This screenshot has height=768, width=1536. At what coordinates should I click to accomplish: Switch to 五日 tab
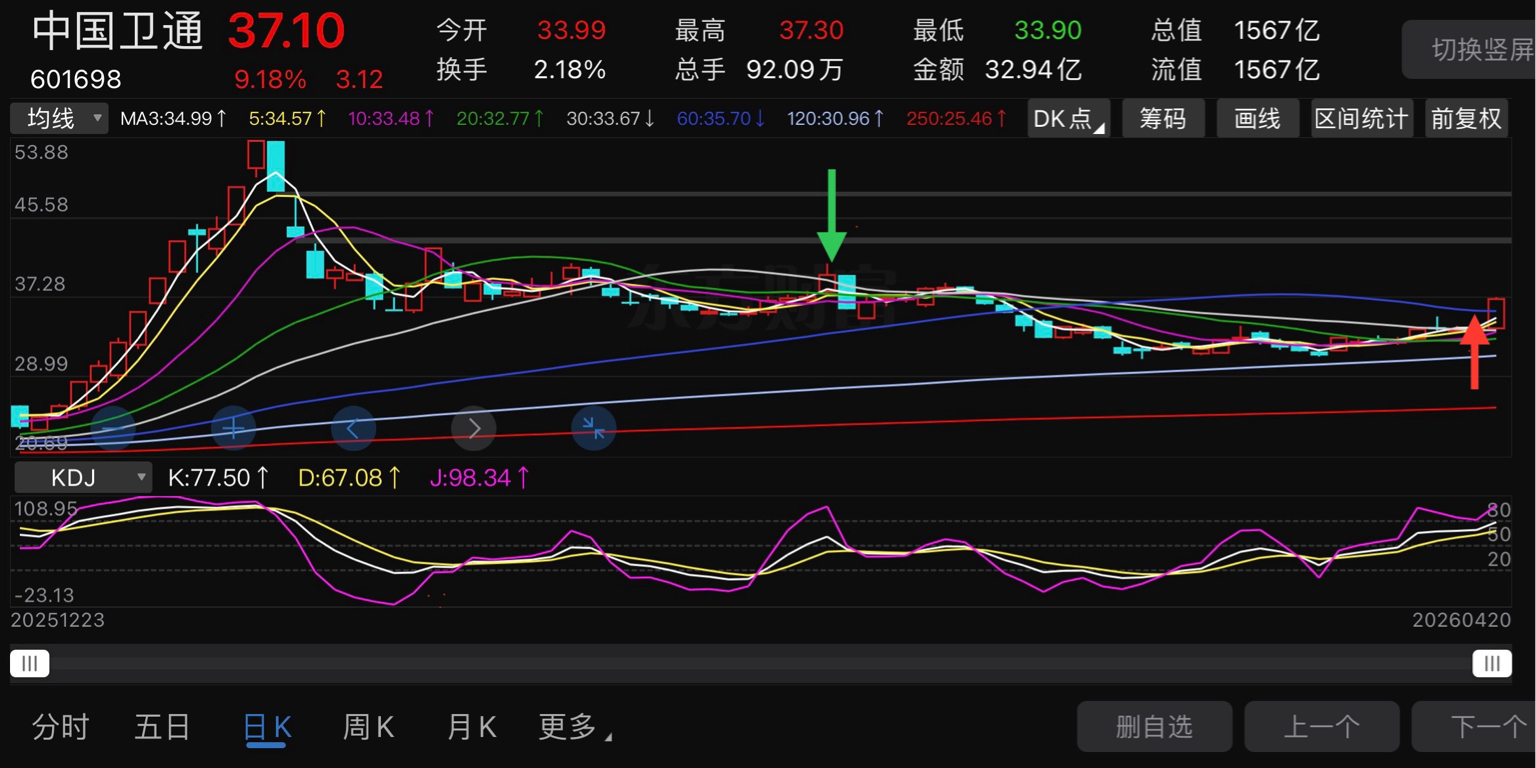click(162, 727)
